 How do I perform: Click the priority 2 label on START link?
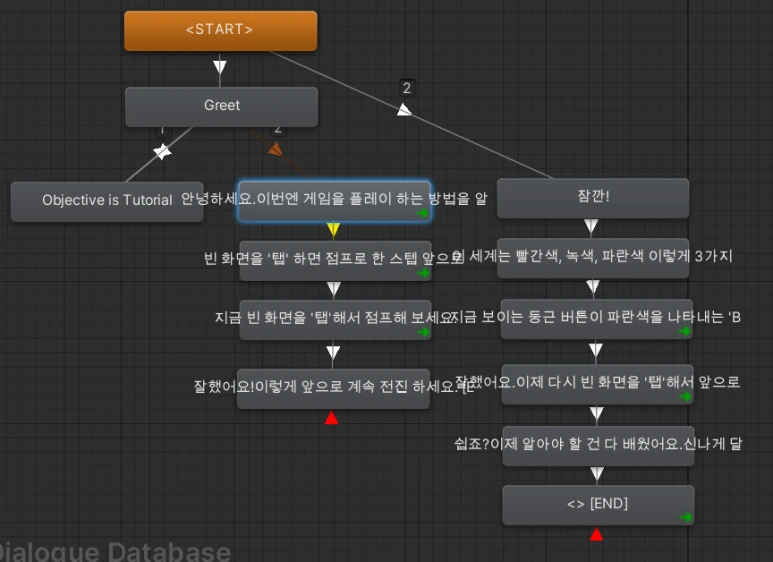[x=407, y=88]
